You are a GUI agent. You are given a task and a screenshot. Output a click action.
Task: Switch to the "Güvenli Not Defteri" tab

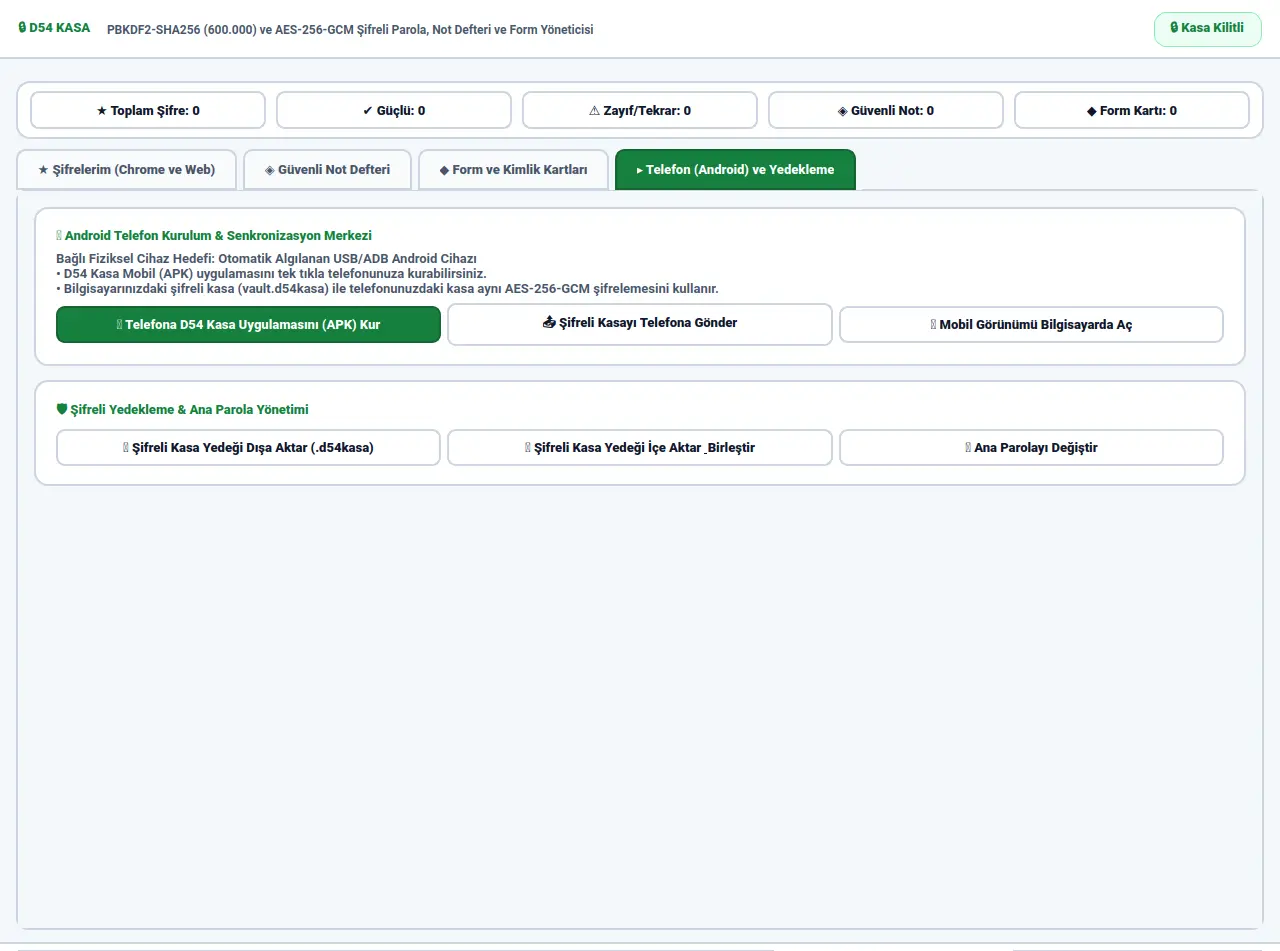(327, 170)
